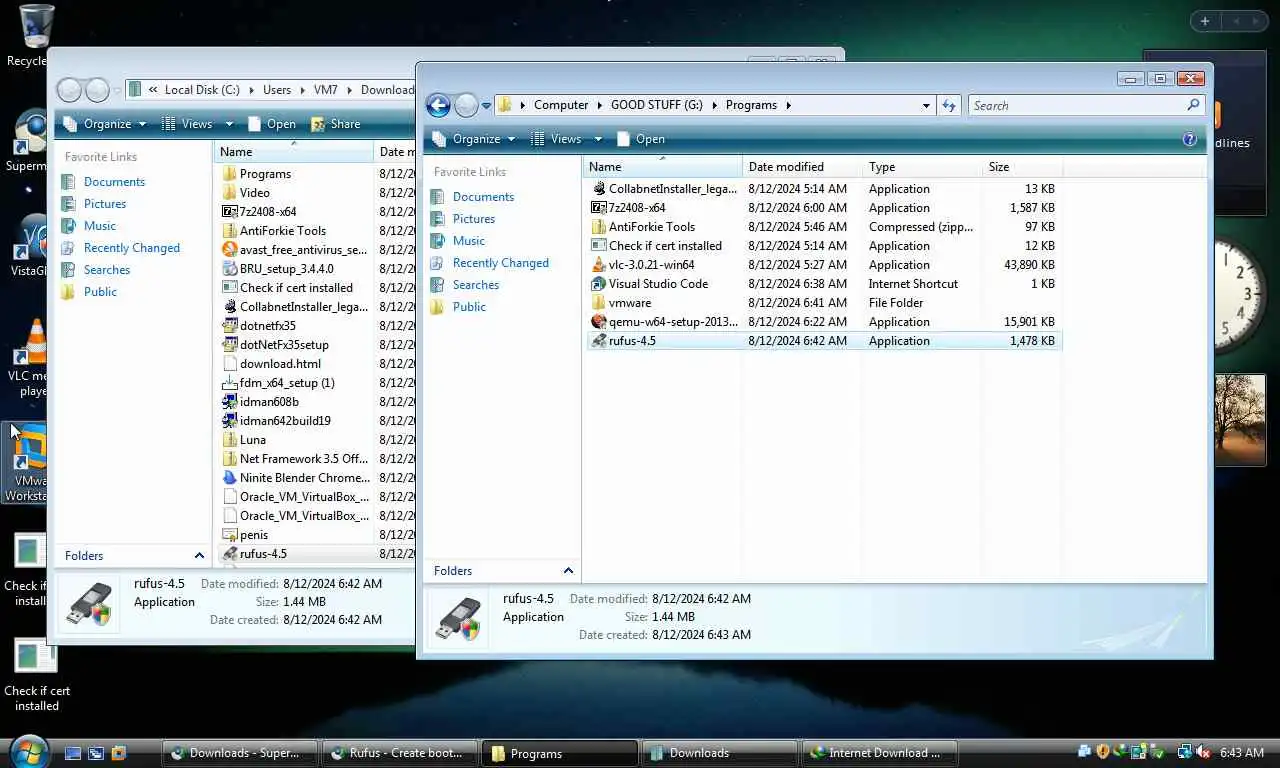Click VLC media player desktop shortcut
The height and width of the screenshot is (768, 1280).
tap(30, 358)
